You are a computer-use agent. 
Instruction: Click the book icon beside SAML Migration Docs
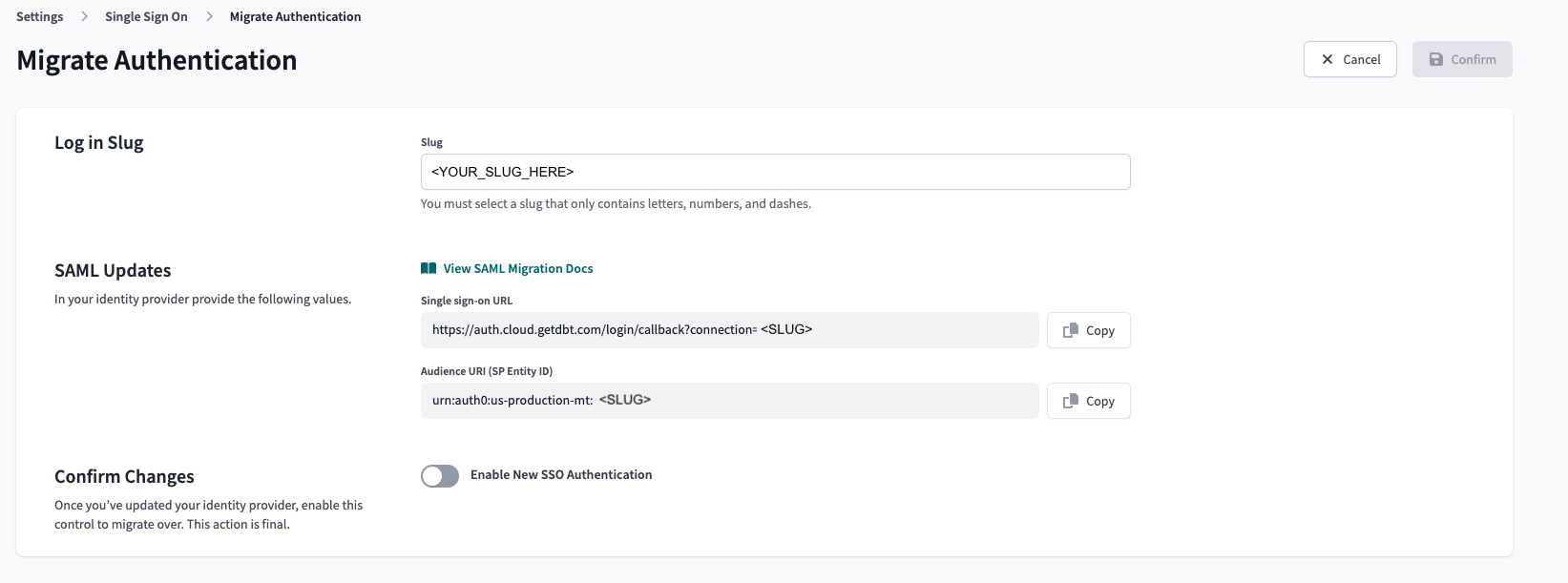429,269
